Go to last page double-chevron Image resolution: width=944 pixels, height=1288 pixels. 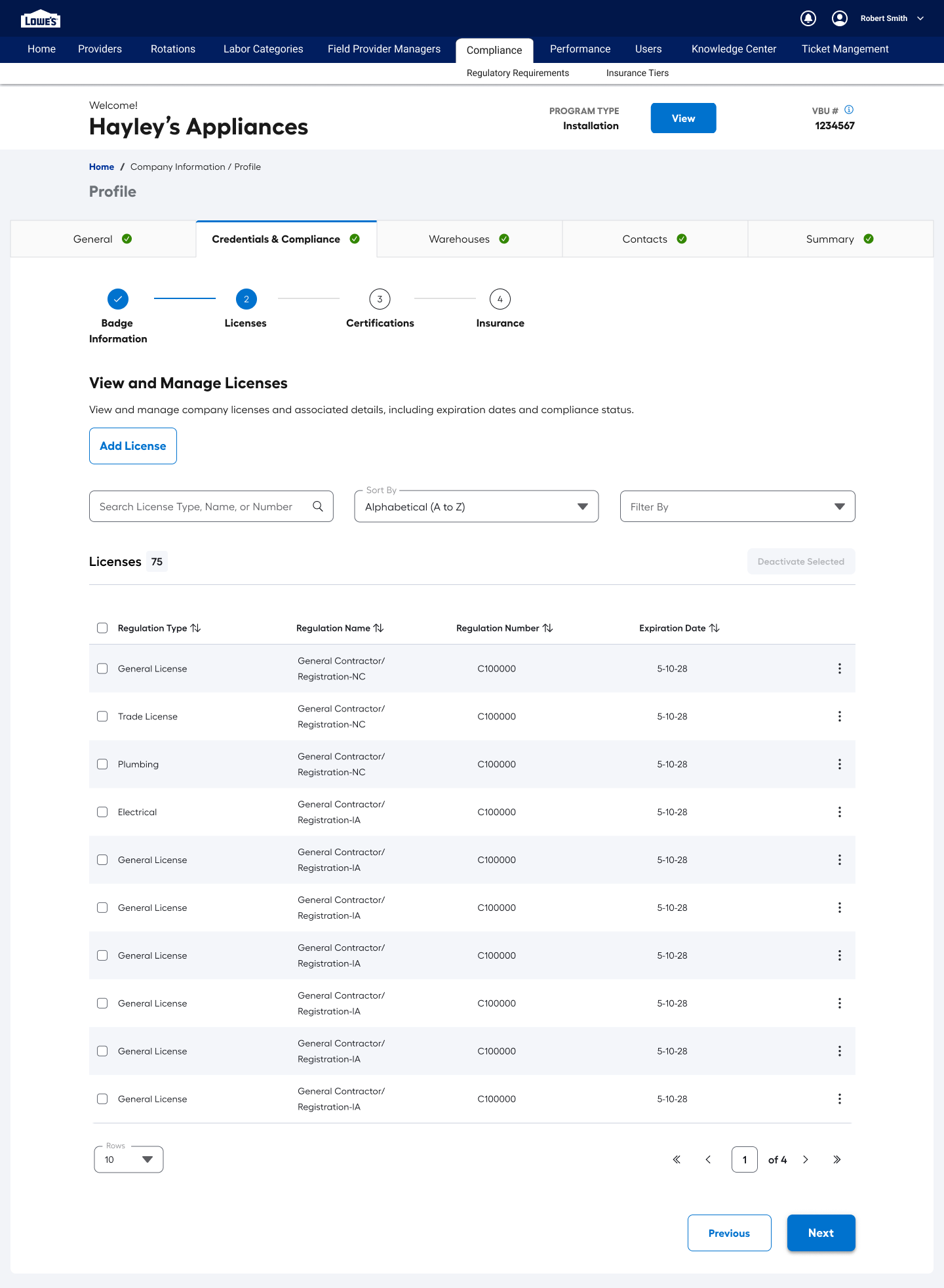coord(837,1159)
